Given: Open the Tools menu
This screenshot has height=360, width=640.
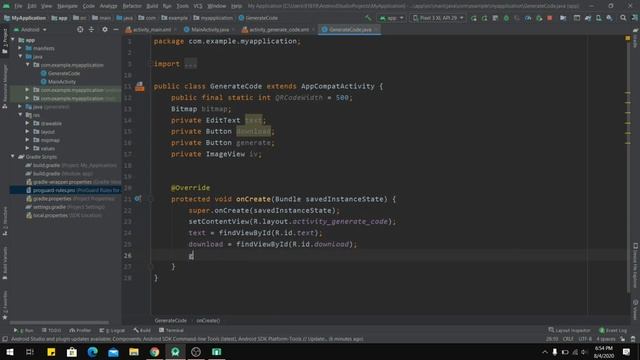Looking at the screenshot, I should tap(182, 6).
